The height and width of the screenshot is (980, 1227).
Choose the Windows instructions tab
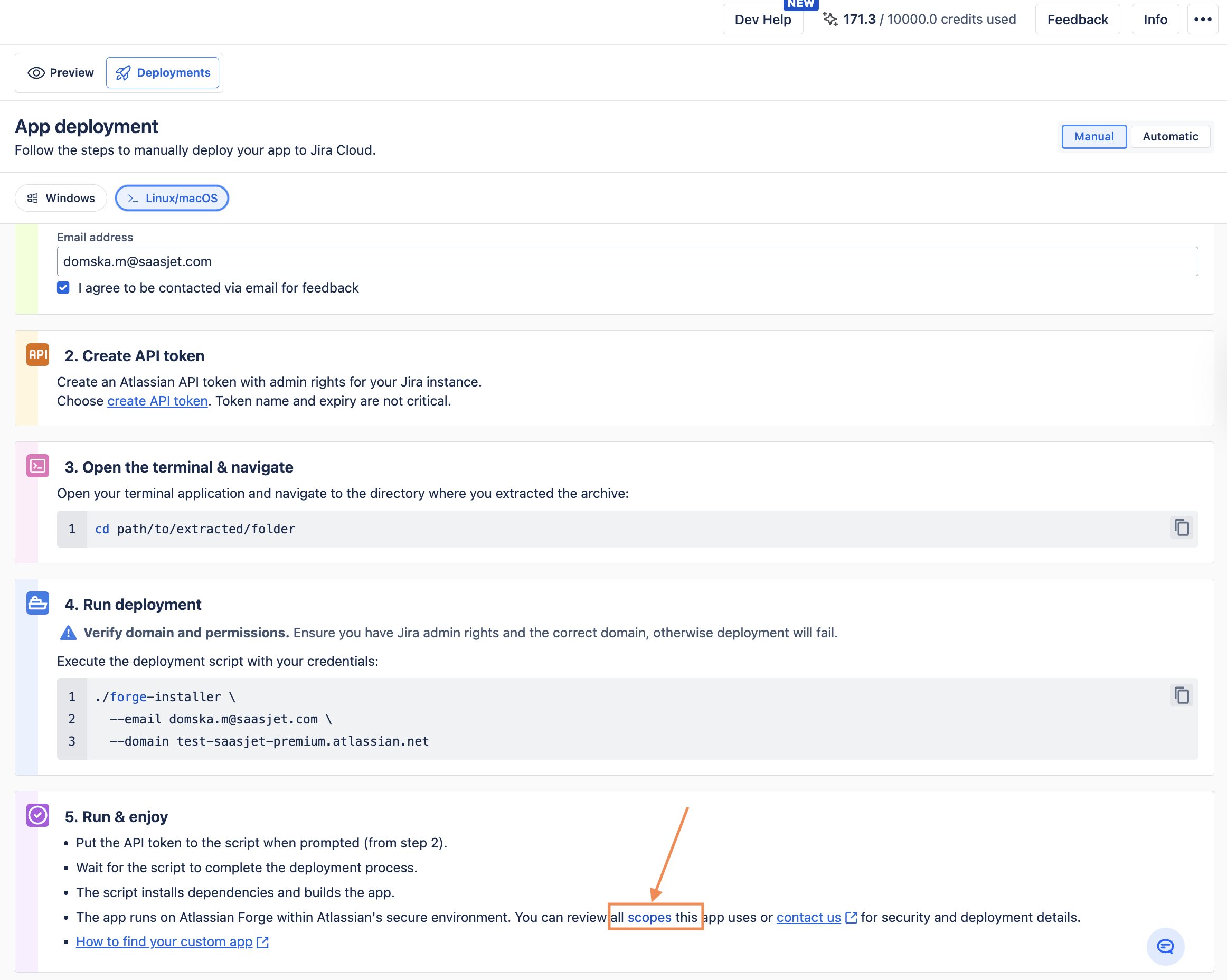point(61,198)
